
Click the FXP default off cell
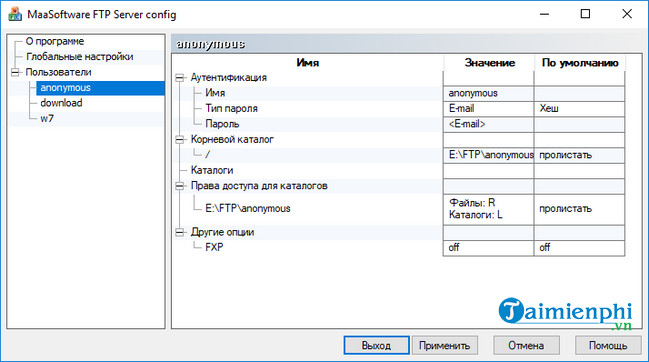tap(579, 248)
